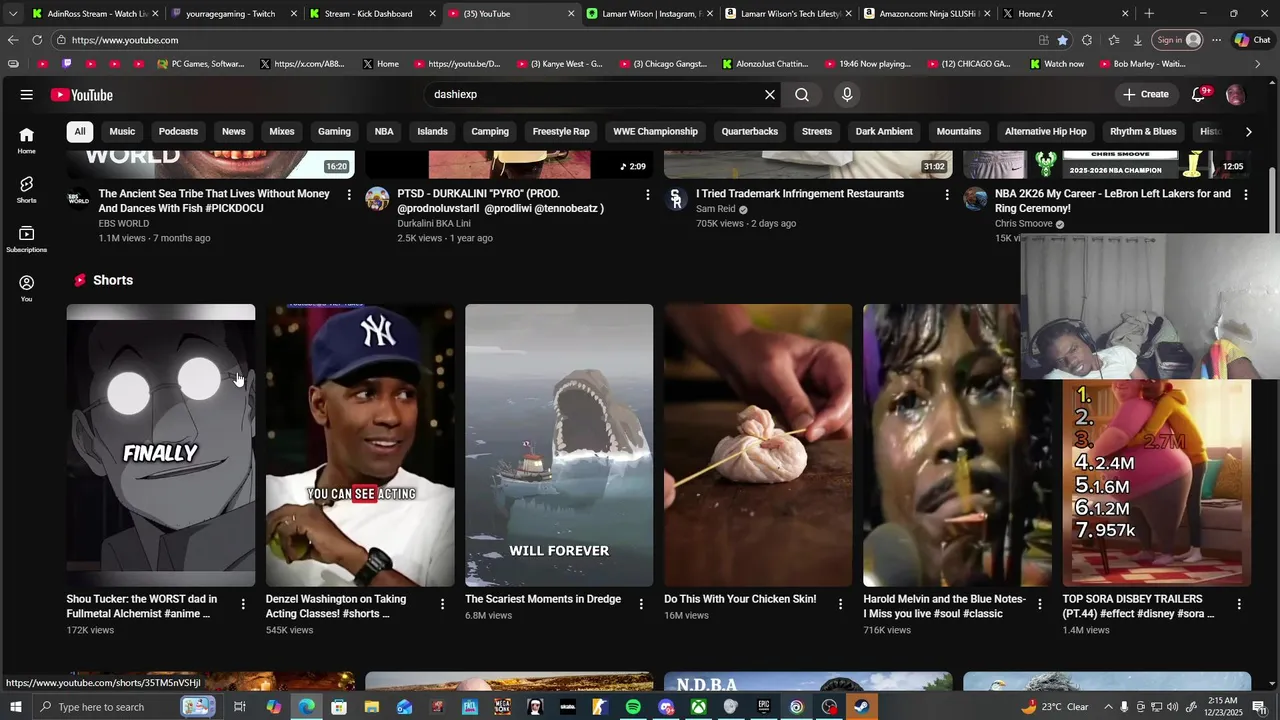Expand the bookmarks bar overflow chevron

tap(1257, 64)
